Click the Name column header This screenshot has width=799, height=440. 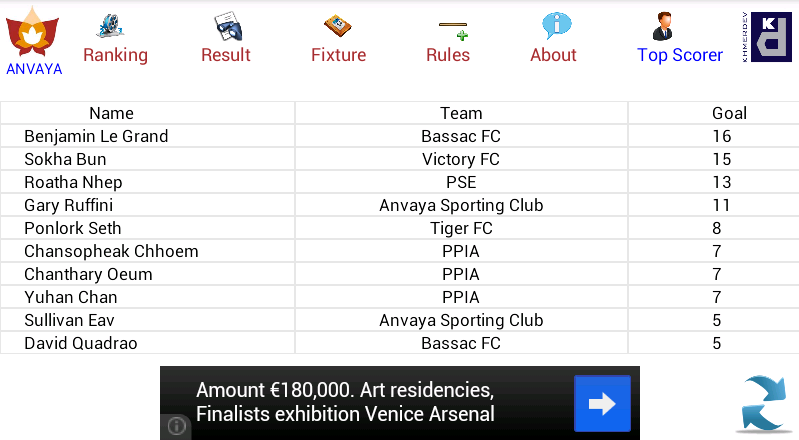pyautogui.click(x=112, y=113)
